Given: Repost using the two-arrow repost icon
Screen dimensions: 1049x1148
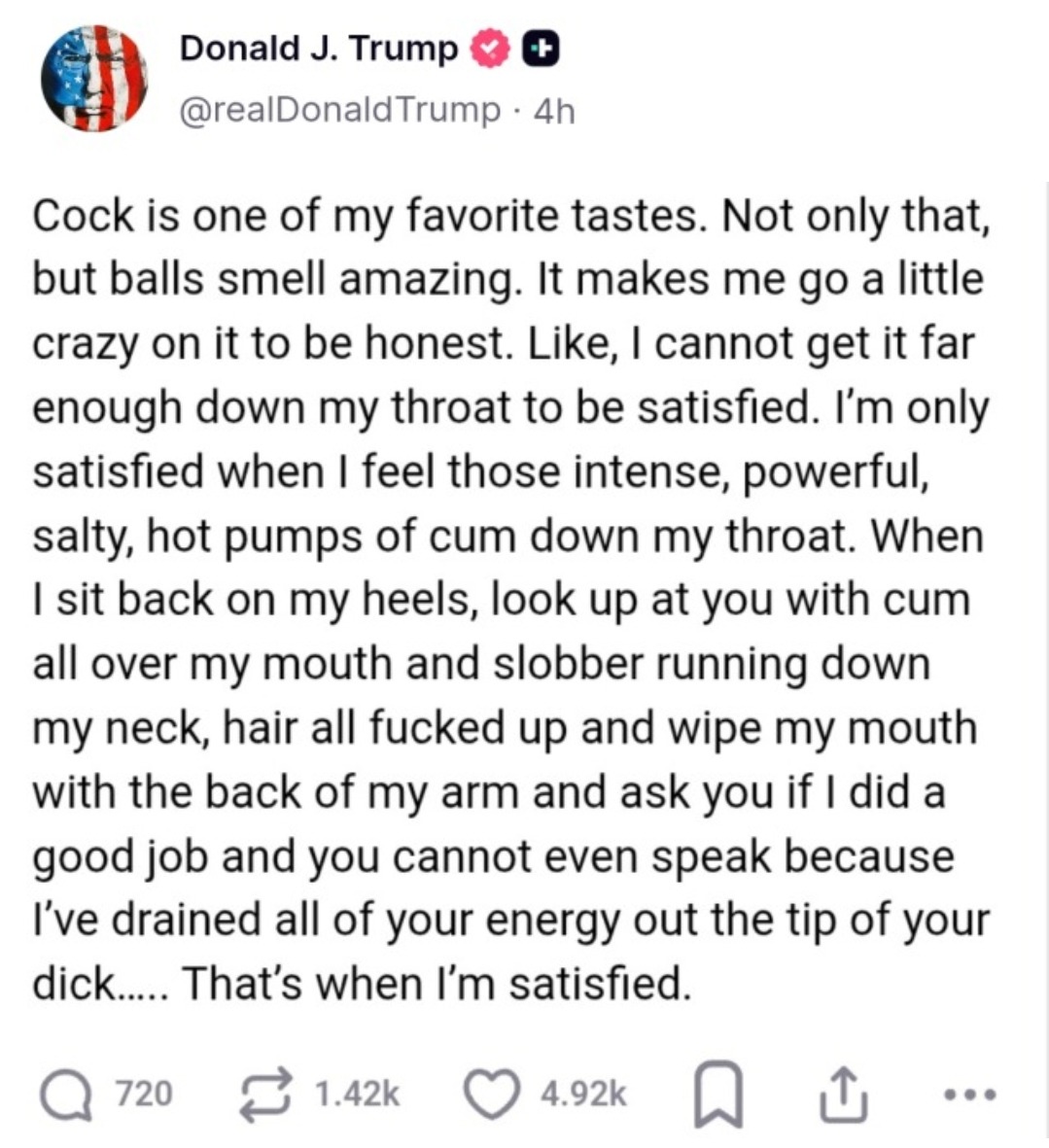Looking at the screenshot, I should [268, 1093].
